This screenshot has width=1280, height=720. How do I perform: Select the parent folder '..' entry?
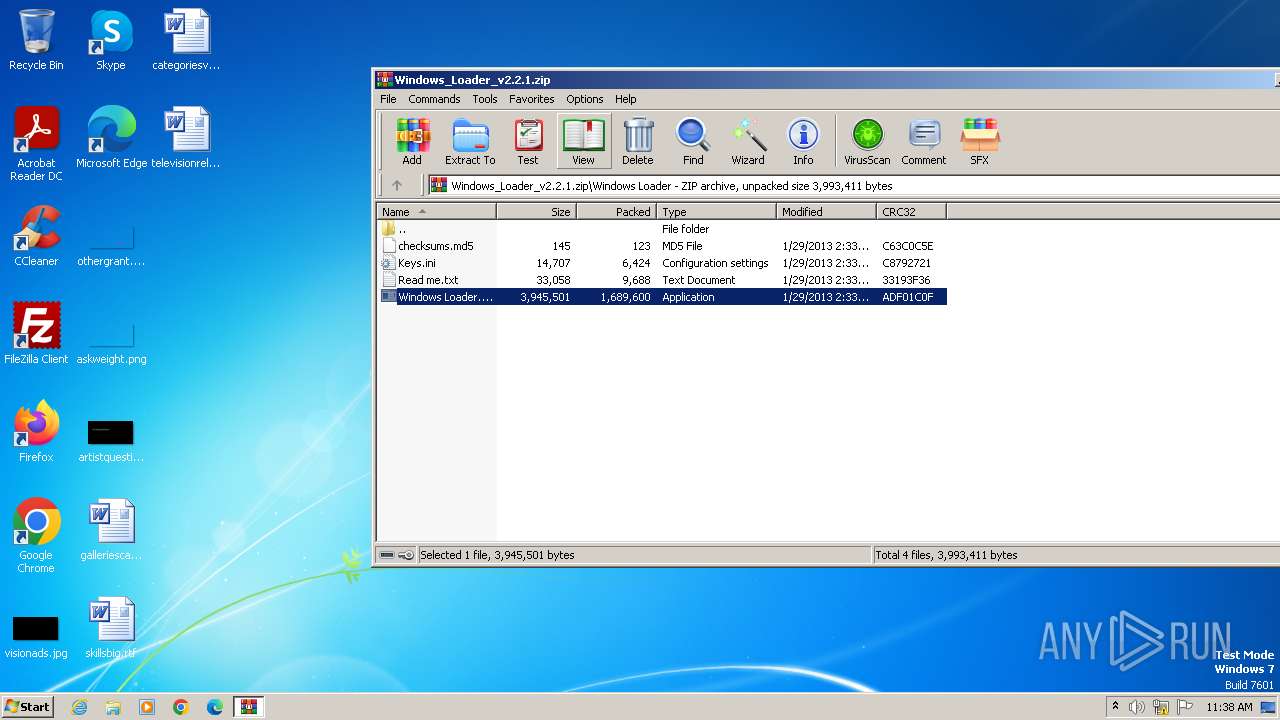pos(662,229)
